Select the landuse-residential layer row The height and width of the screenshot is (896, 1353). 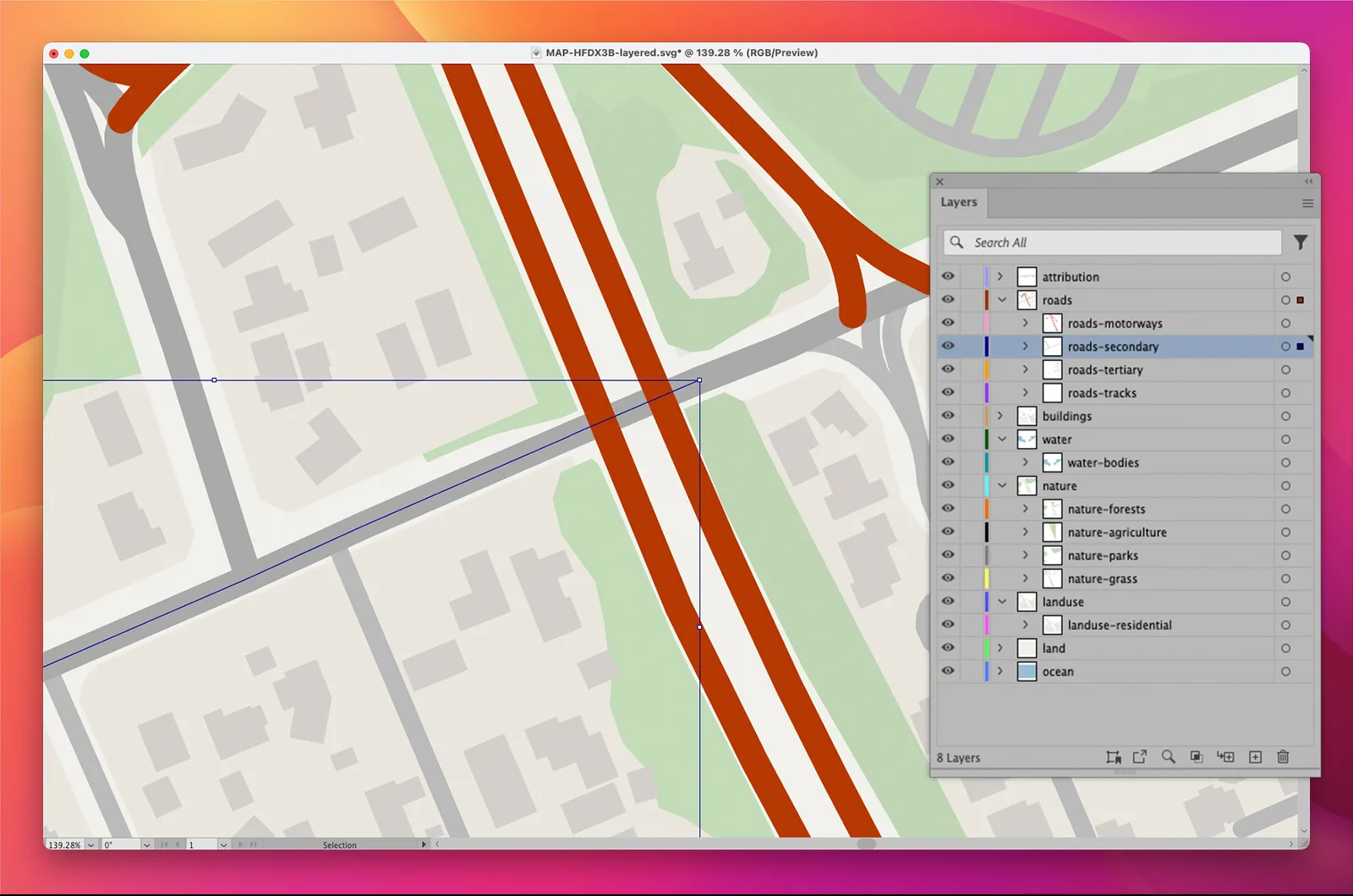(1125, 626)
